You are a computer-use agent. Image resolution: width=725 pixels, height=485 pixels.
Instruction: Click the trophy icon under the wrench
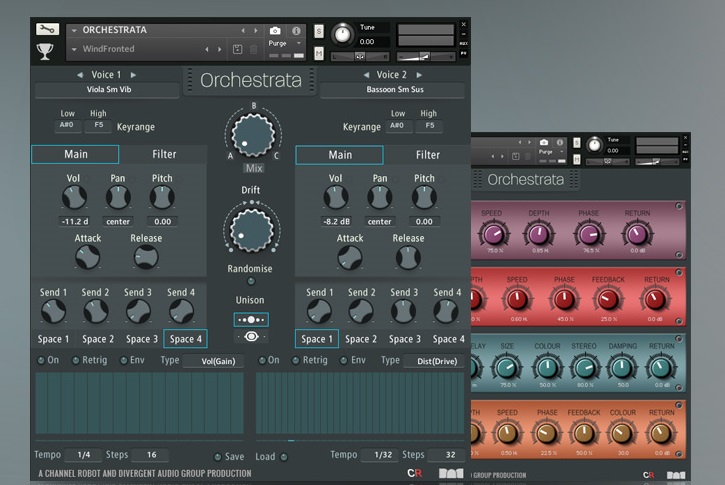(45, 51)
